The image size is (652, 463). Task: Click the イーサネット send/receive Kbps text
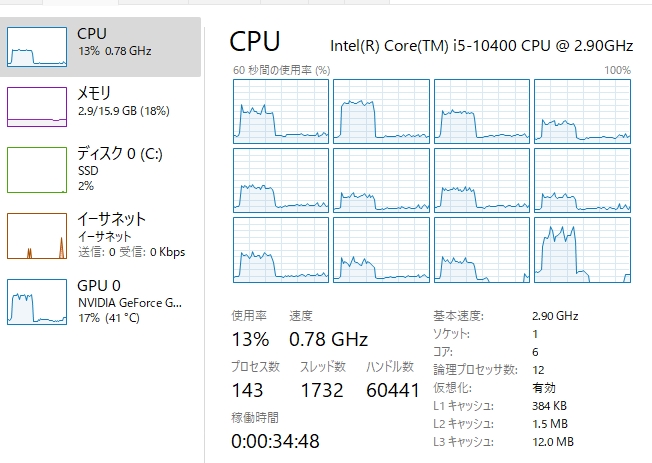(131, 251)
